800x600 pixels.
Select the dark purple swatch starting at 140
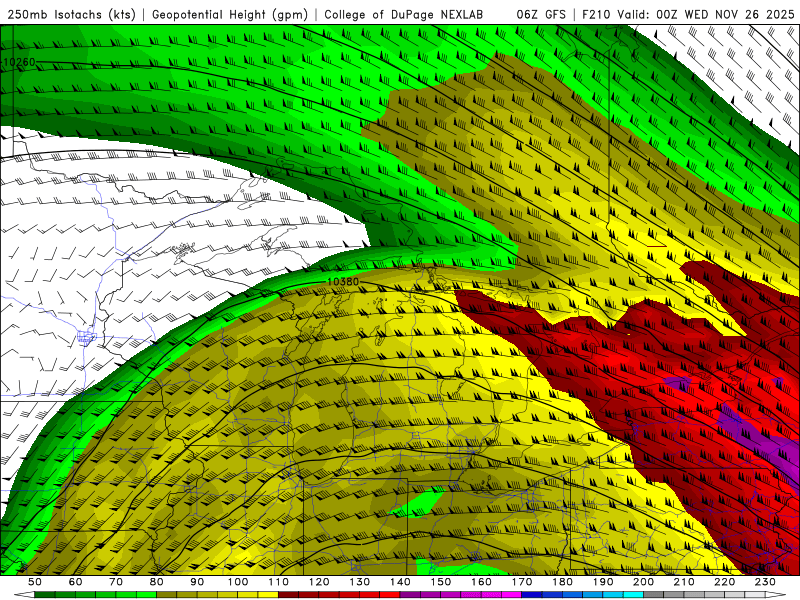pyautogui.click(x=410, y=594)
